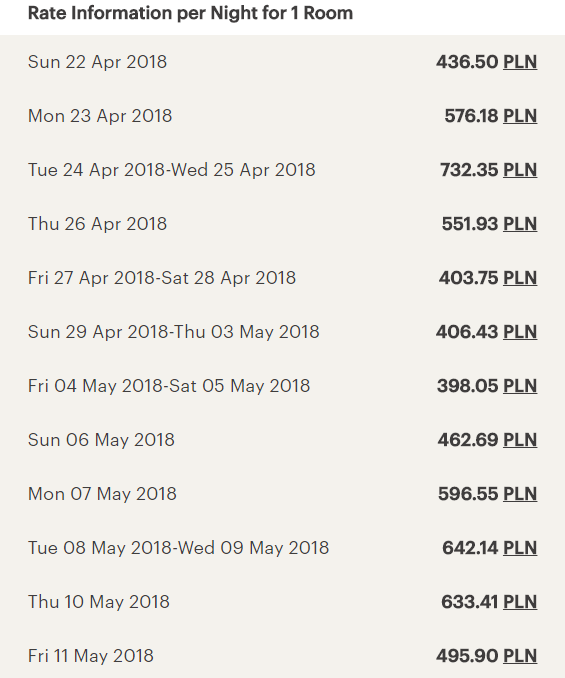
Task: Click the PLN link beside 406.43
Action: coord(520,332)
